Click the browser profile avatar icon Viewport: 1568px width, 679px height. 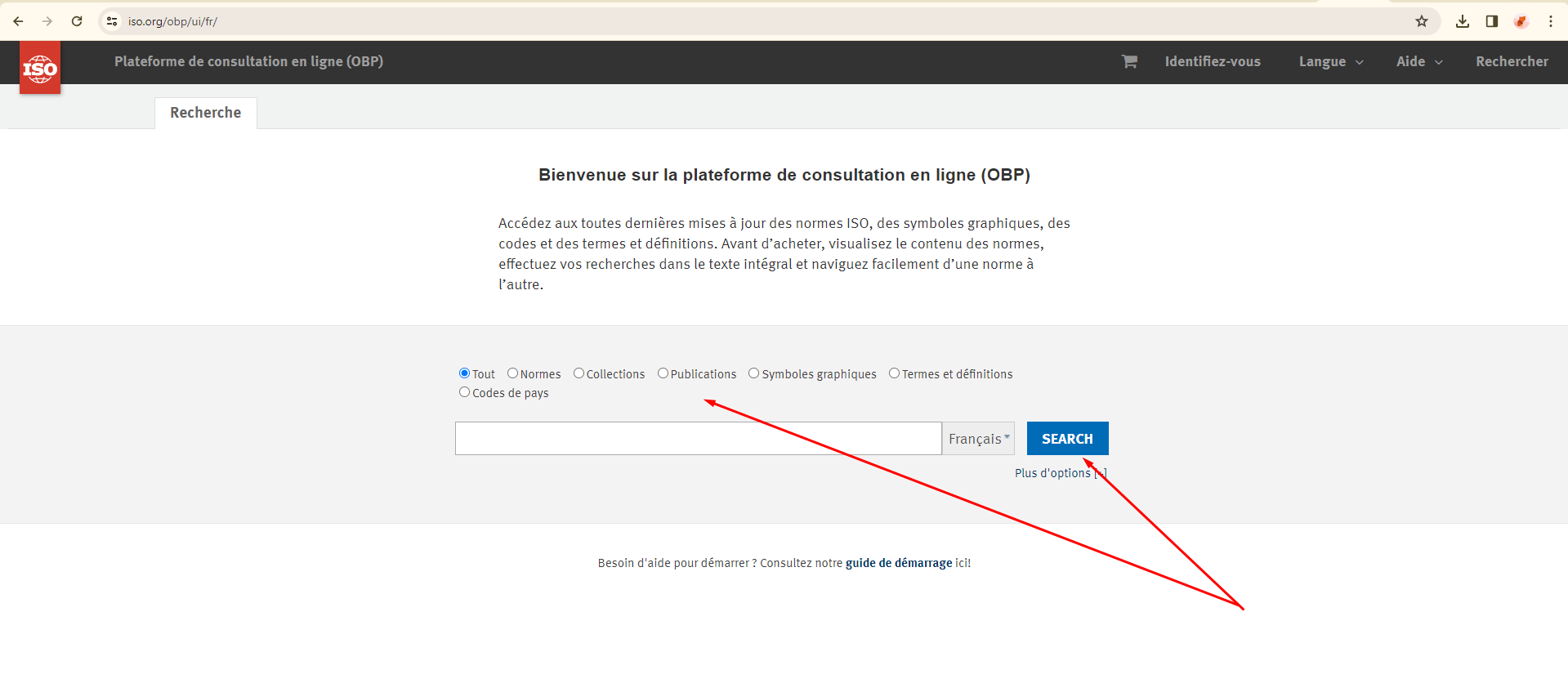[1521, 21]
